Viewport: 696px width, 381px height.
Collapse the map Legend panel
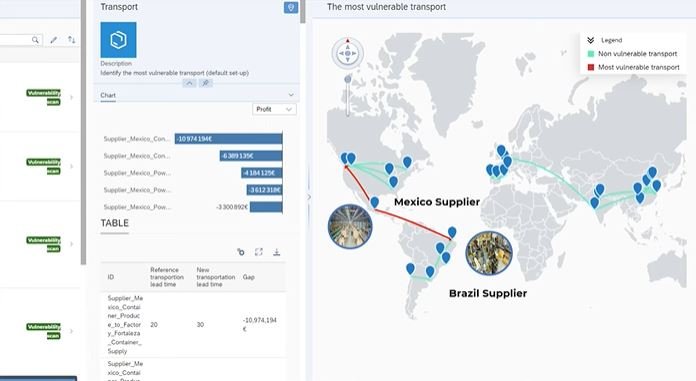tap(590, 40)
